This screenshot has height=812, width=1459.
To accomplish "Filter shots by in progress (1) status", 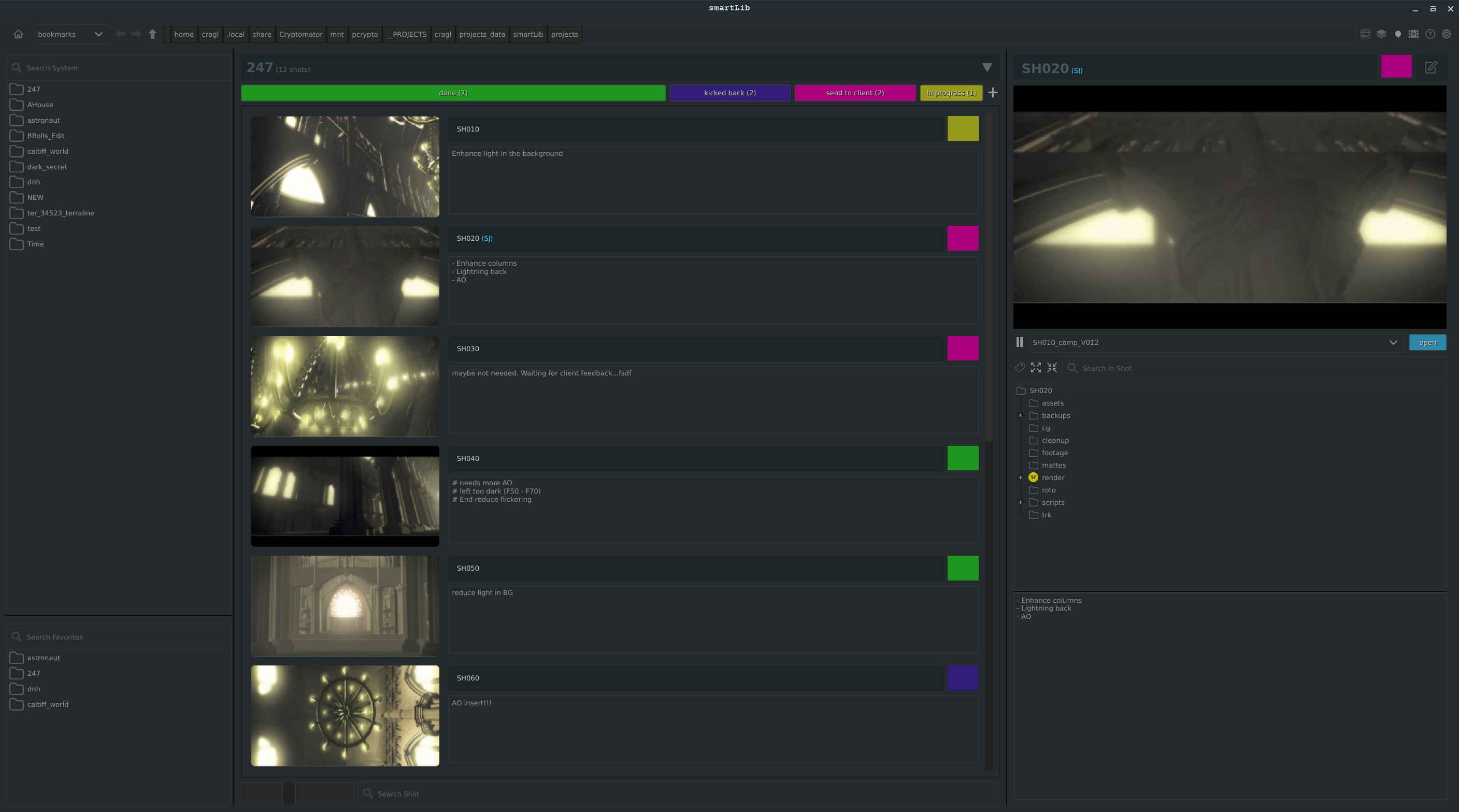I will [x=952, y=93].
